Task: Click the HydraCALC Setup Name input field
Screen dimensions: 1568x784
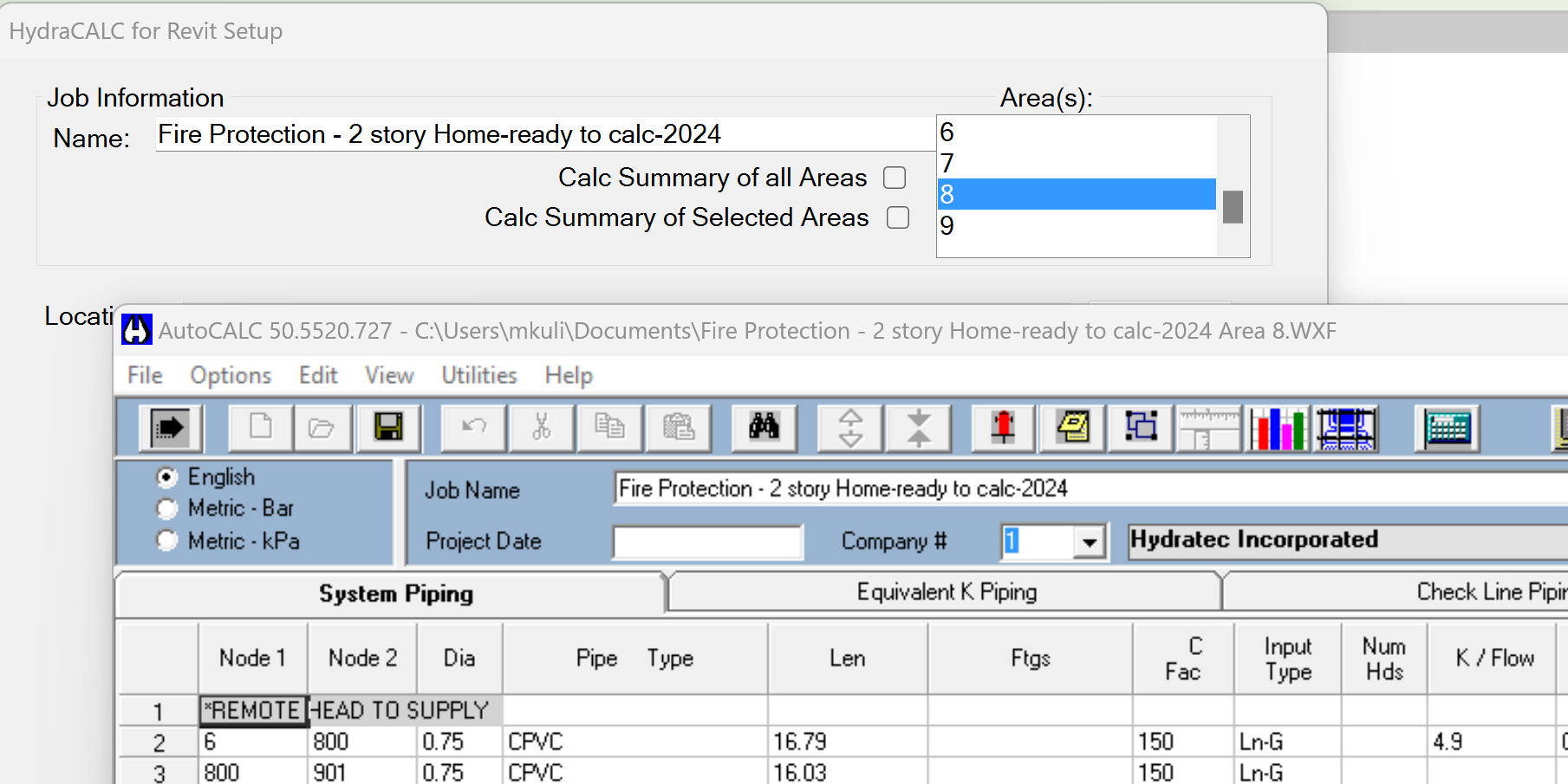Action: pos(545,134)
